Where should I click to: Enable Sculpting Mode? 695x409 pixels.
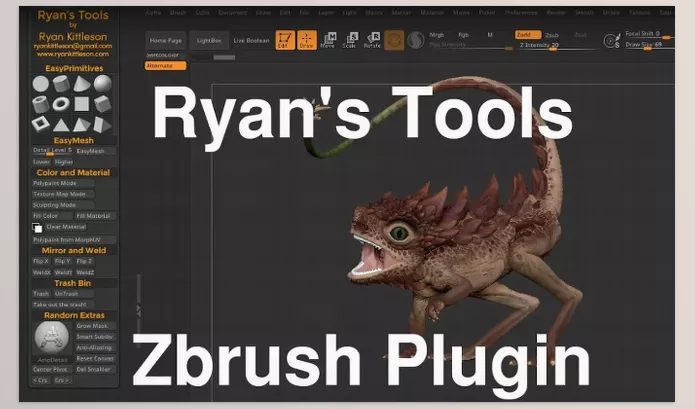pos(63,205)
